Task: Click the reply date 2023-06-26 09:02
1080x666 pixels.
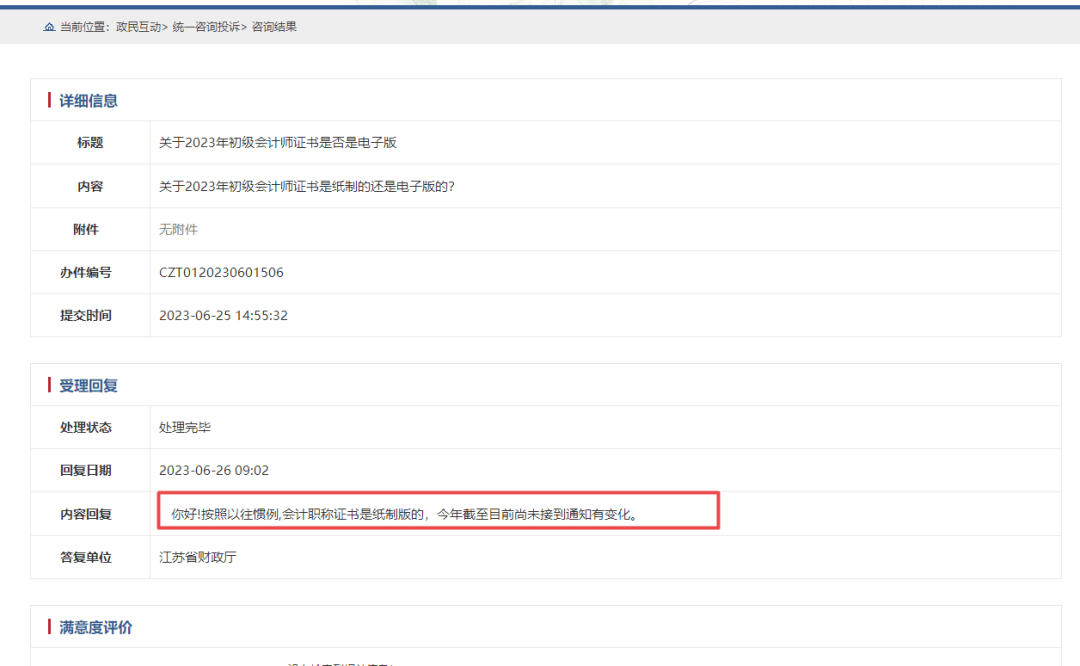Action: click(x=214, y=471)
